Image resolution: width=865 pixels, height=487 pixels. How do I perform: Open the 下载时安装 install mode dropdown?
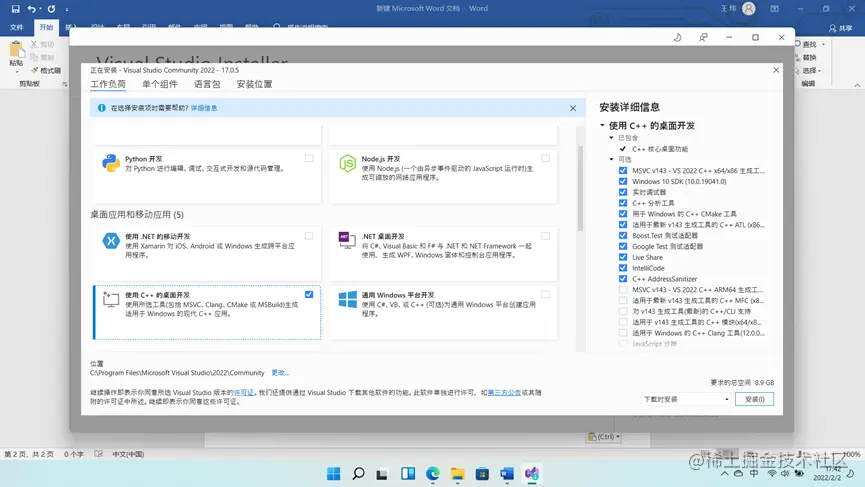click(686, 399)
